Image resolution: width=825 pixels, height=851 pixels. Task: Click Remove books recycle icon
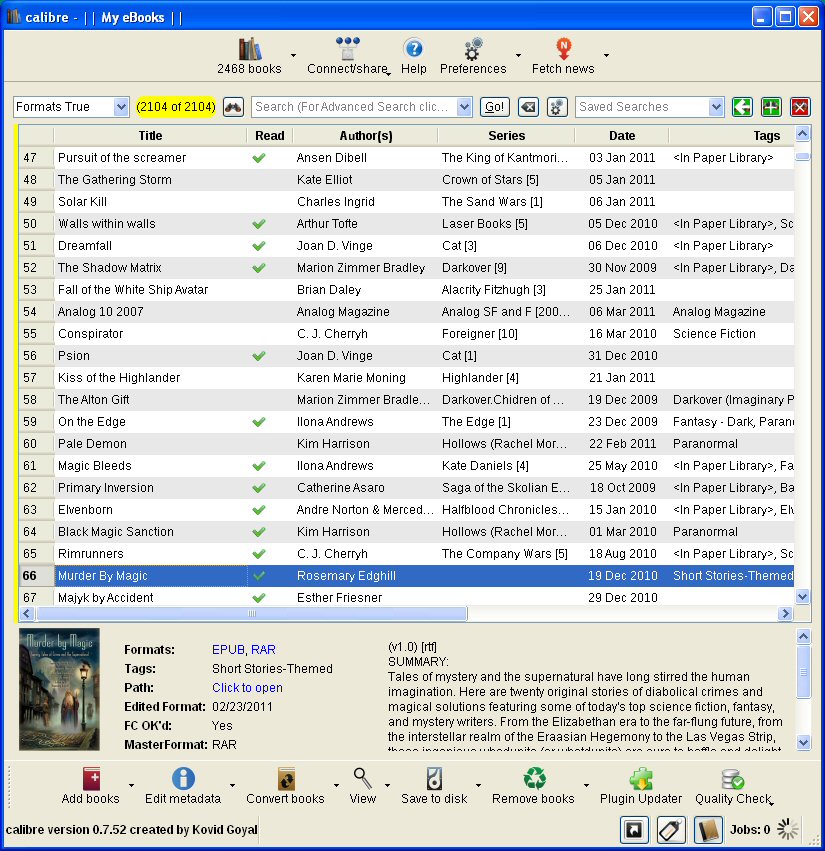(534, 779)
